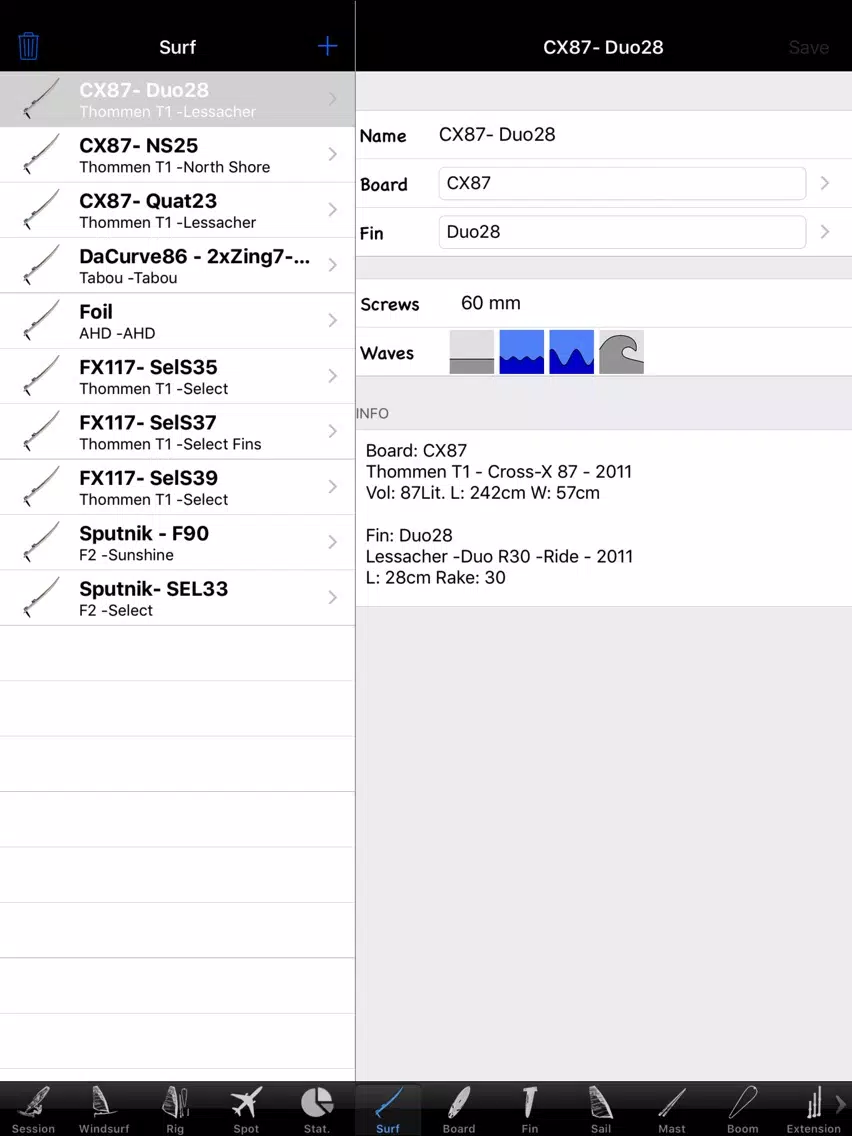Image resolution: width=852 pixels, height=1136 pixels.
Task: Select CX87- Duo28 list row
Action: 178,99
